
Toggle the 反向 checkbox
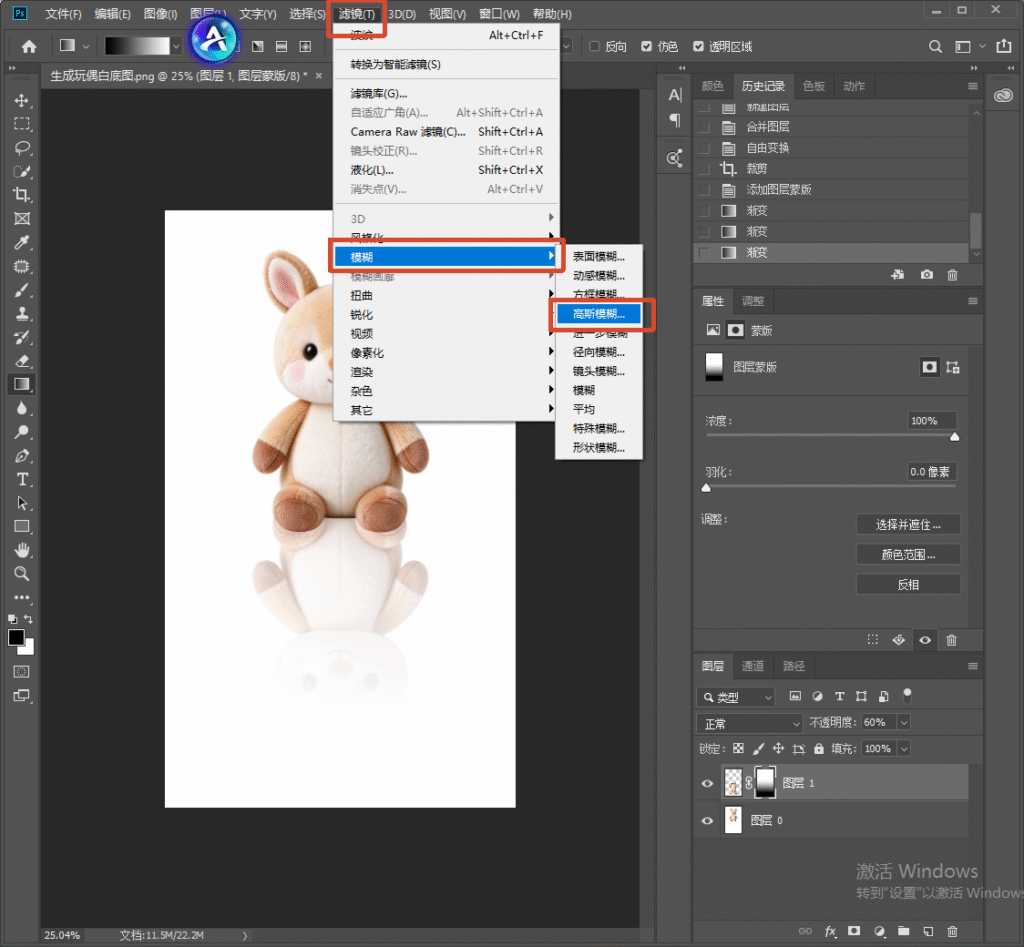(x=594, y=46)
